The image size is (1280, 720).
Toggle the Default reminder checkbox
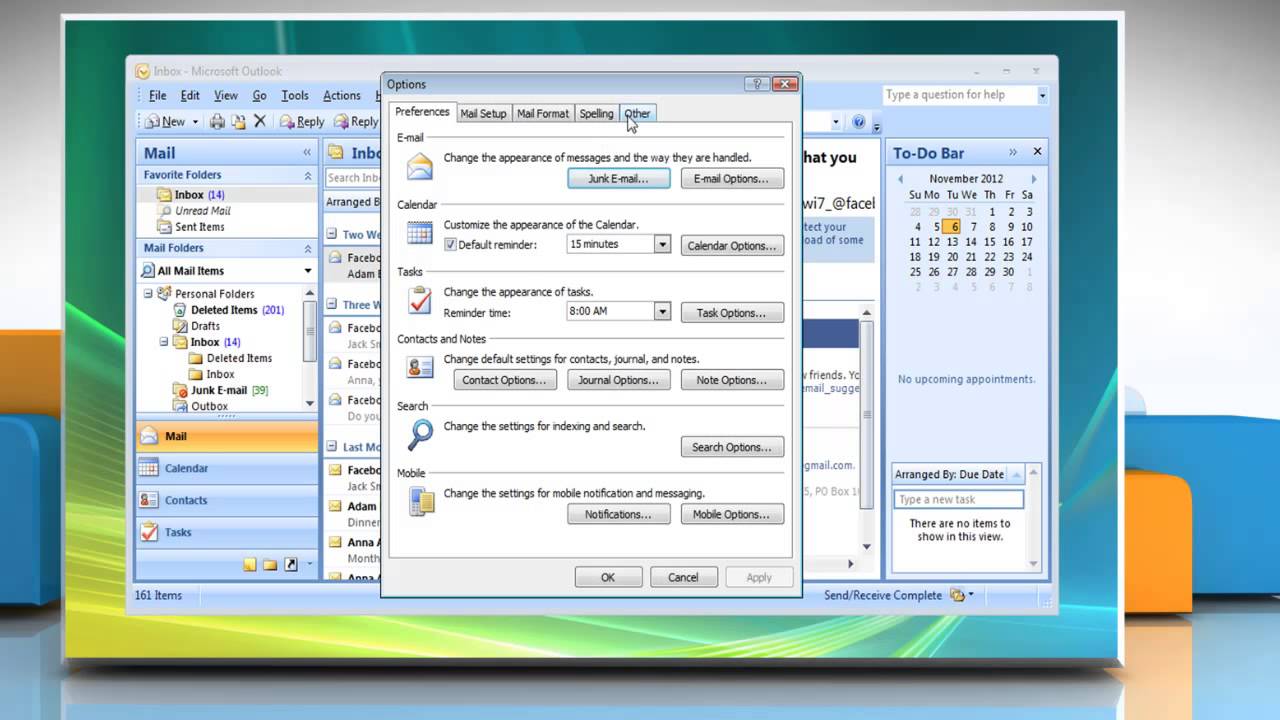450,245
